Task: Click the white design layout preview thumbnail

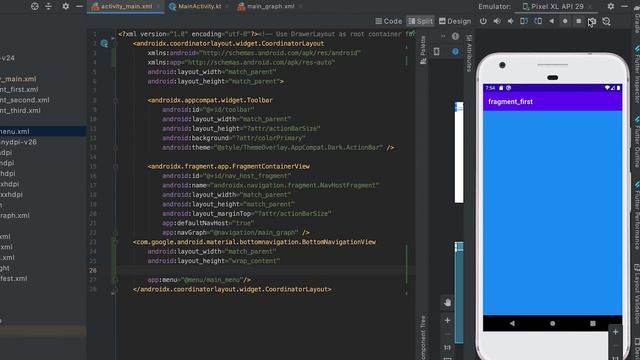Action: coord(459,152)
